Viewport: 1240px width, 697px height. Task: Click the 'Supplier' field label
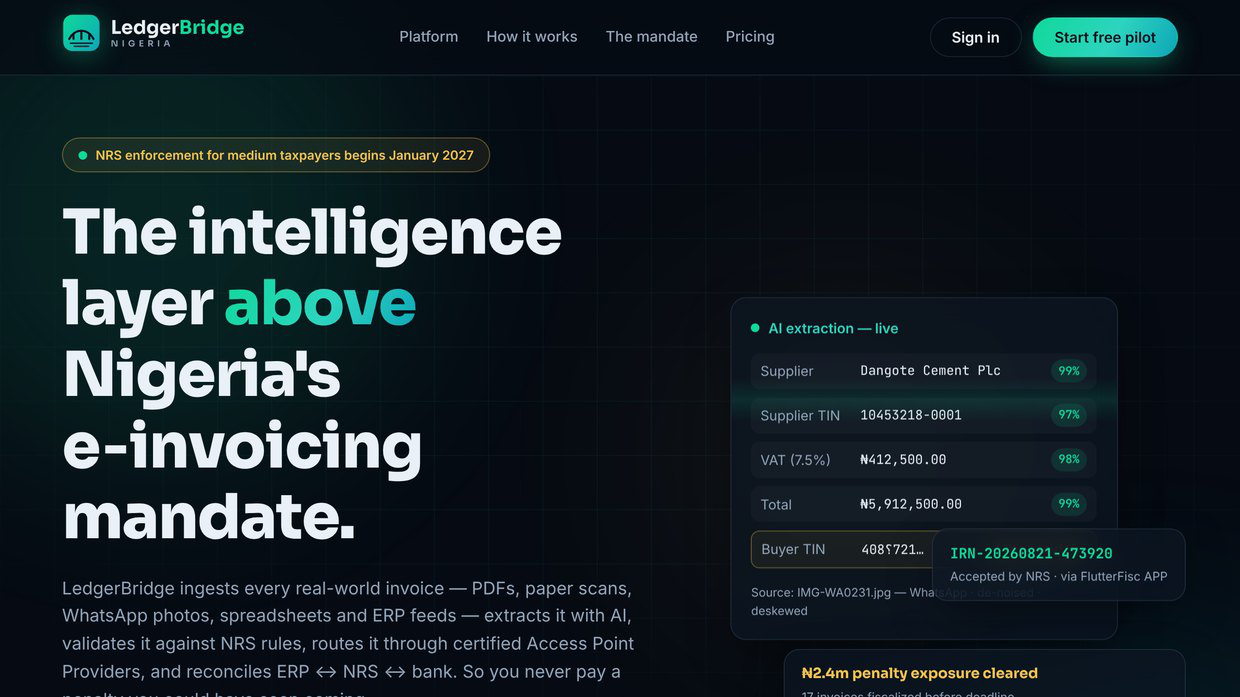[x=787, y=371]
